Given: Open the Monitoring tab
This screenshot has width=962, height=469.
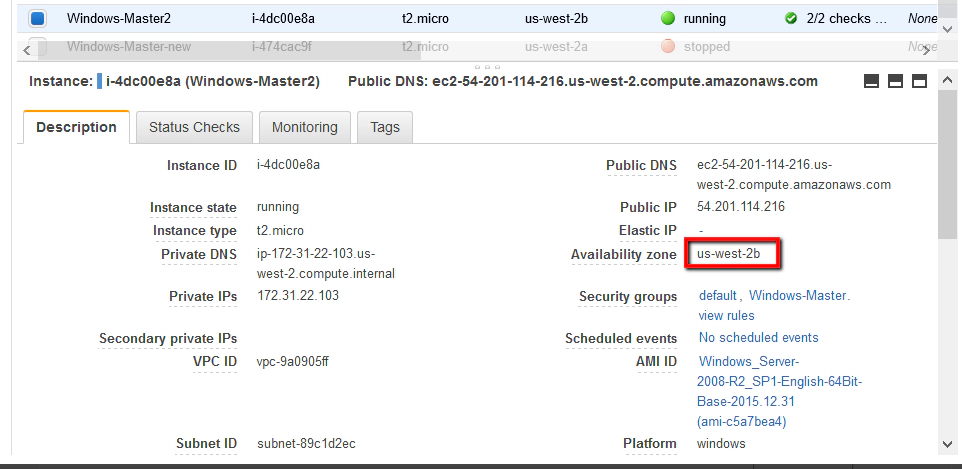Looking at the screenshot, I should (x=304, y=127).
